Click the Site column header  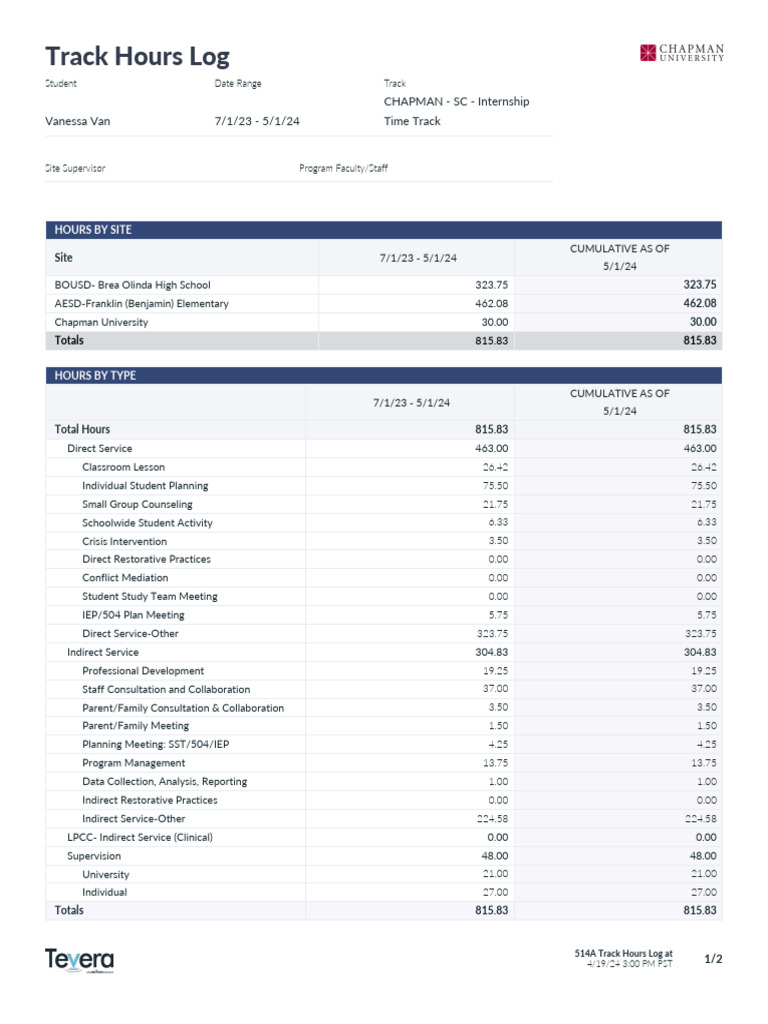(63, 258)
